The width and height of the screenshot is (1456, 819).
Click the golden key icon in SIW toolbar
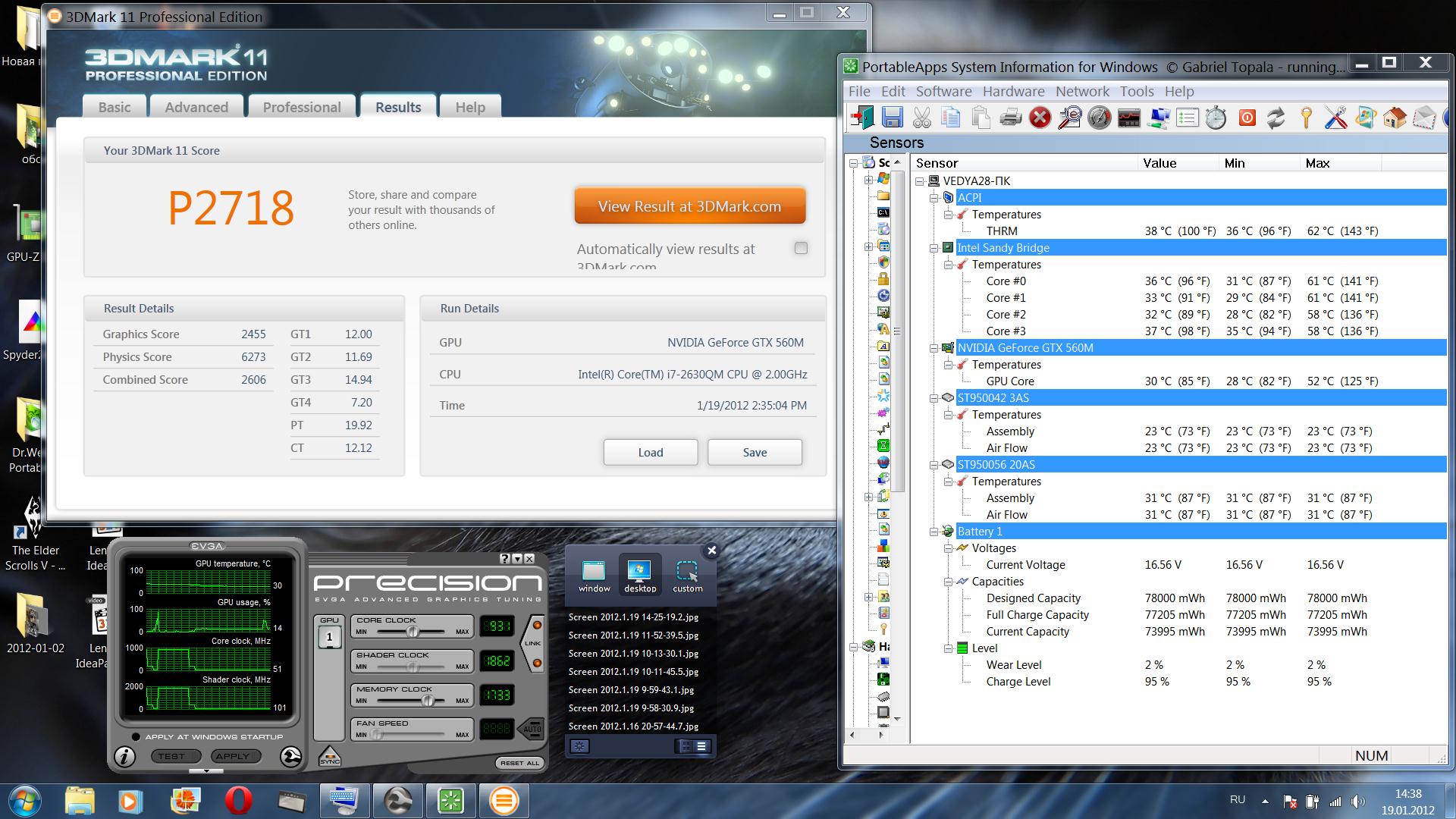[x=1306, y=118]
